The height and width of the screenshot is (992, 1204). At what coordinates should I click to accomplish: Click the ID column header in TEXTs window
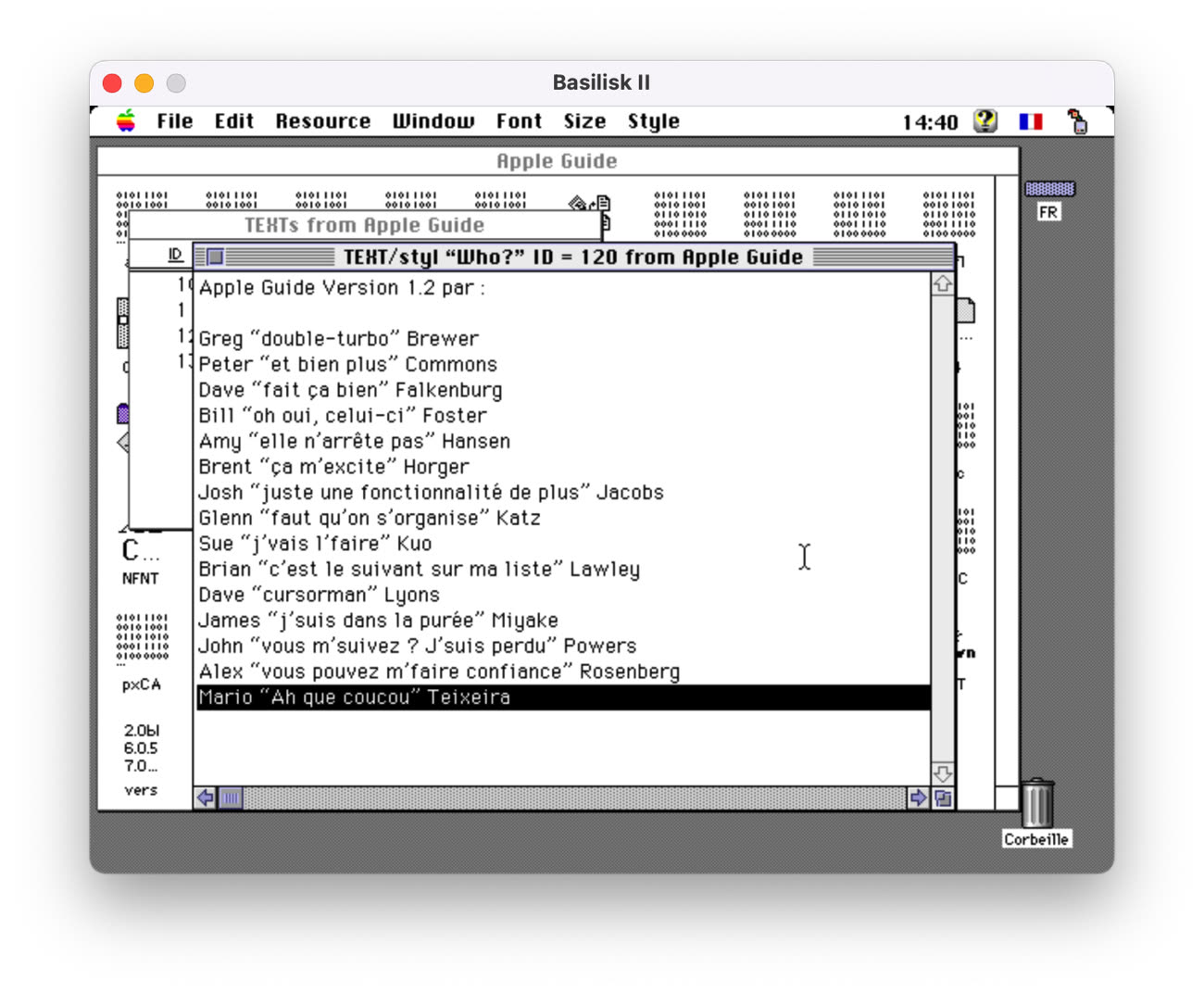[175, 254]
